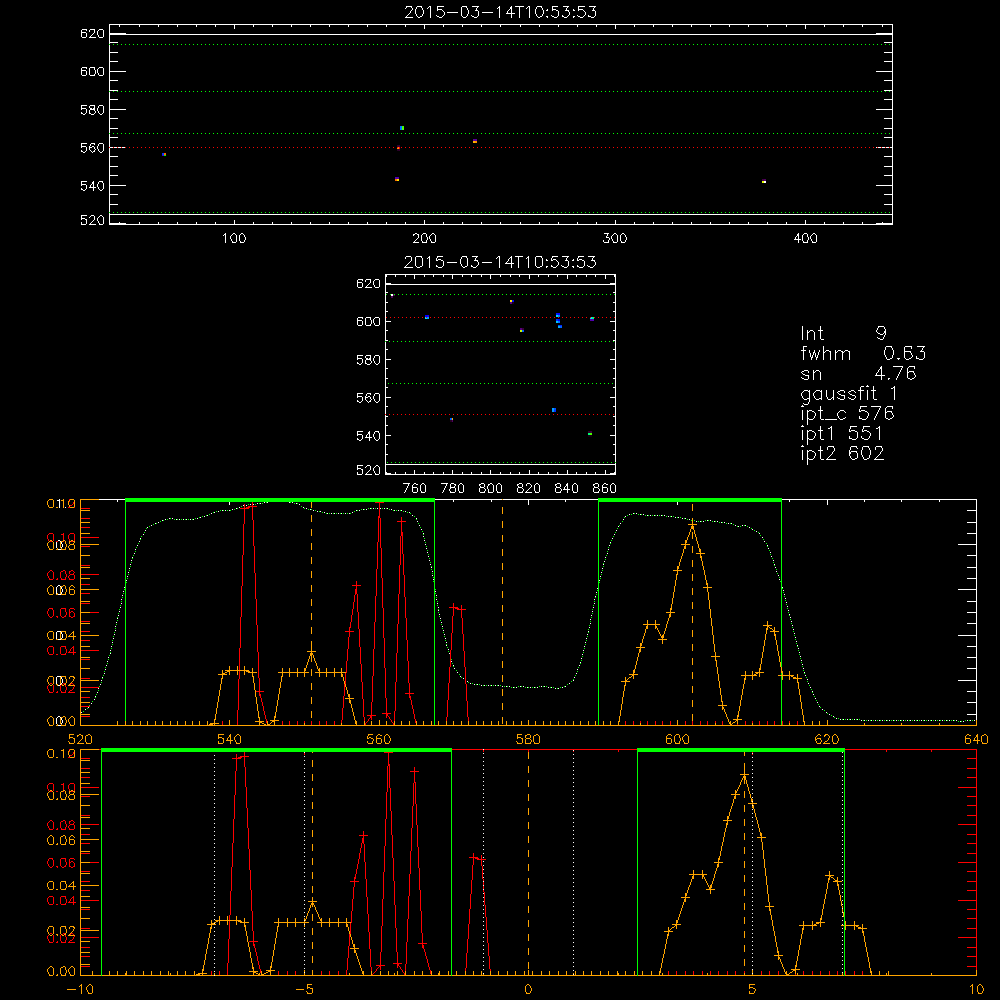The image size is (1000, 1000).
Task: Select the 'ipt_c 576' readout line
Action: point(848,414)
